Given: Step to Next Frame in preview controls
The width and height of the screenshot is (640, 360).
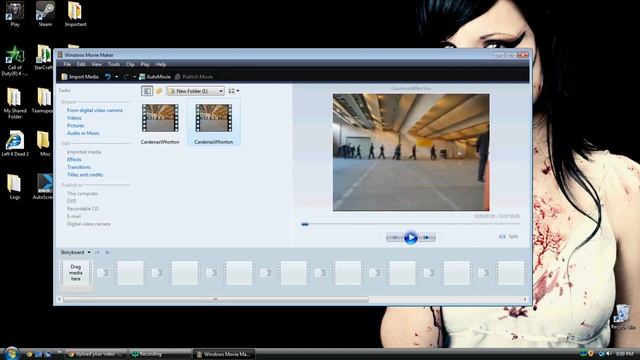Looking at the screenshot, I should [x=427, y=237].
